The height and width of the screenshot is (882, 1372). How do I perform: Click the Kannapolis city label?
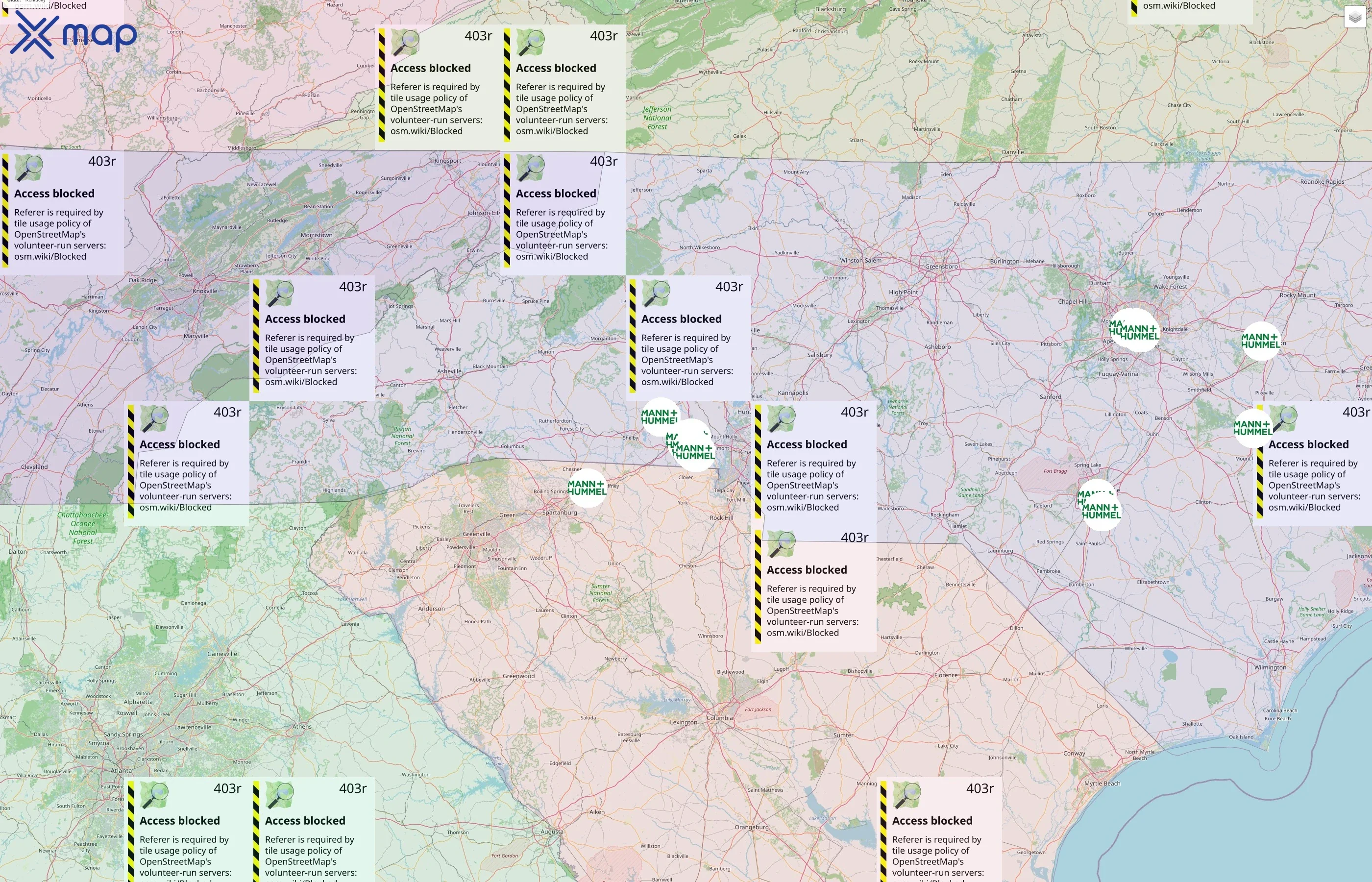(x=793, y=393)
